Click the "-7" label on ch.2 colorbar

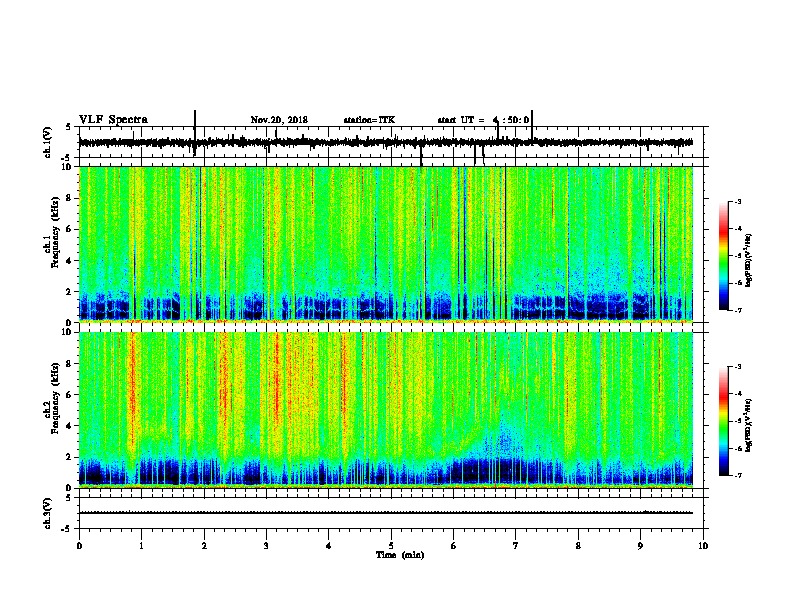[737, 475]
